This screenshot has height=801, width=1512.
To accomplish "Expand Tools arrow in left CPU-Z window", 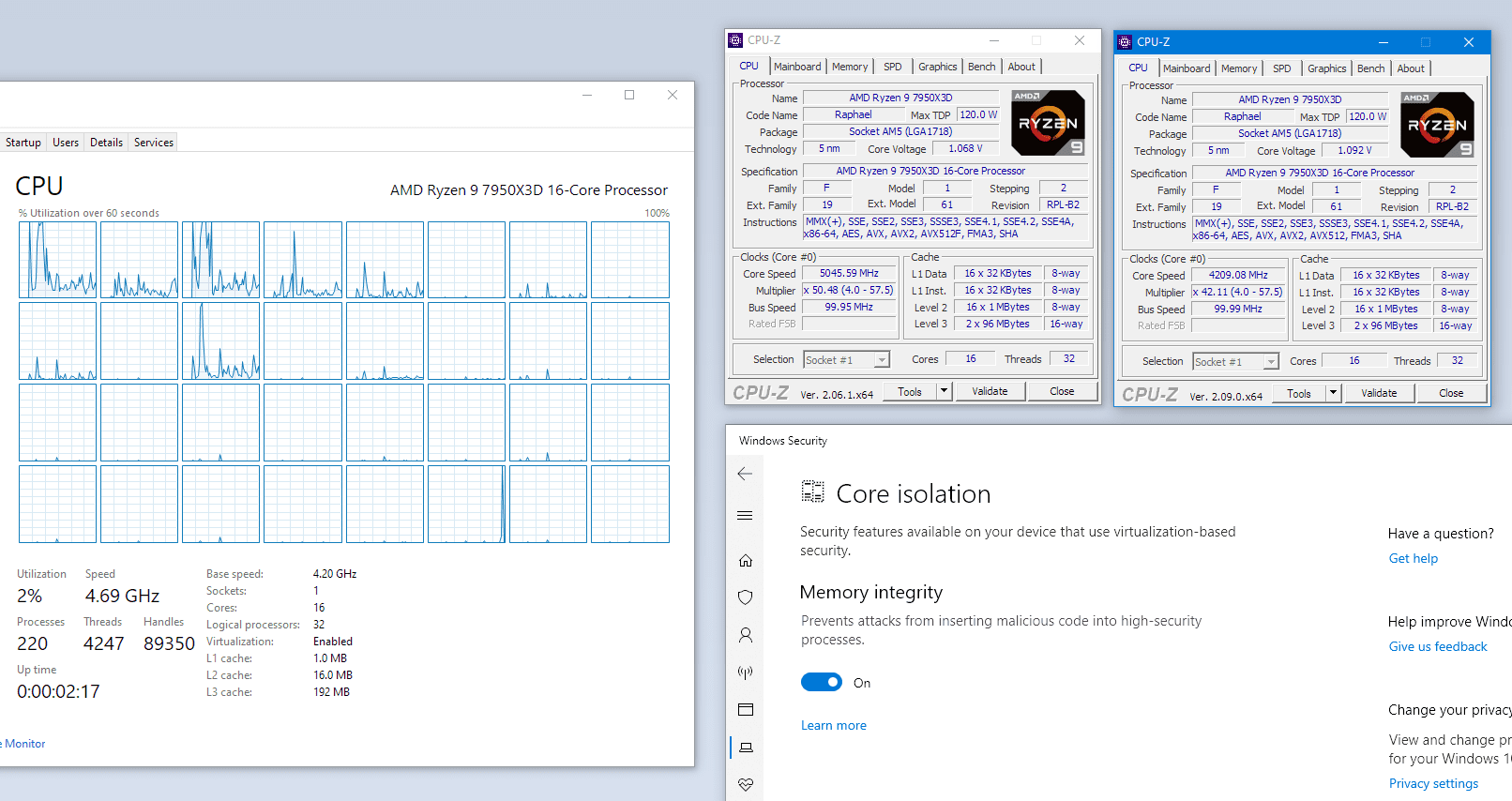I will [945, 391].
